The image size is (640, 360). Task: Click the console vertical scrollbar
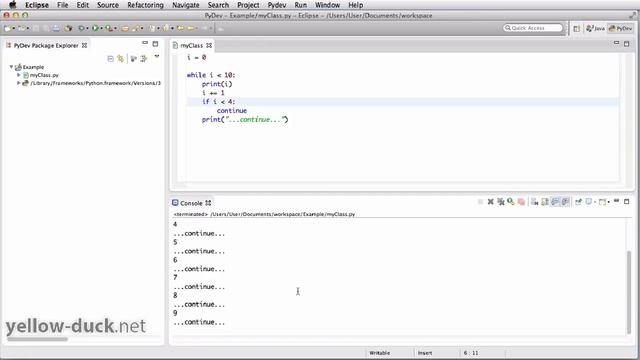coord(629,292)
